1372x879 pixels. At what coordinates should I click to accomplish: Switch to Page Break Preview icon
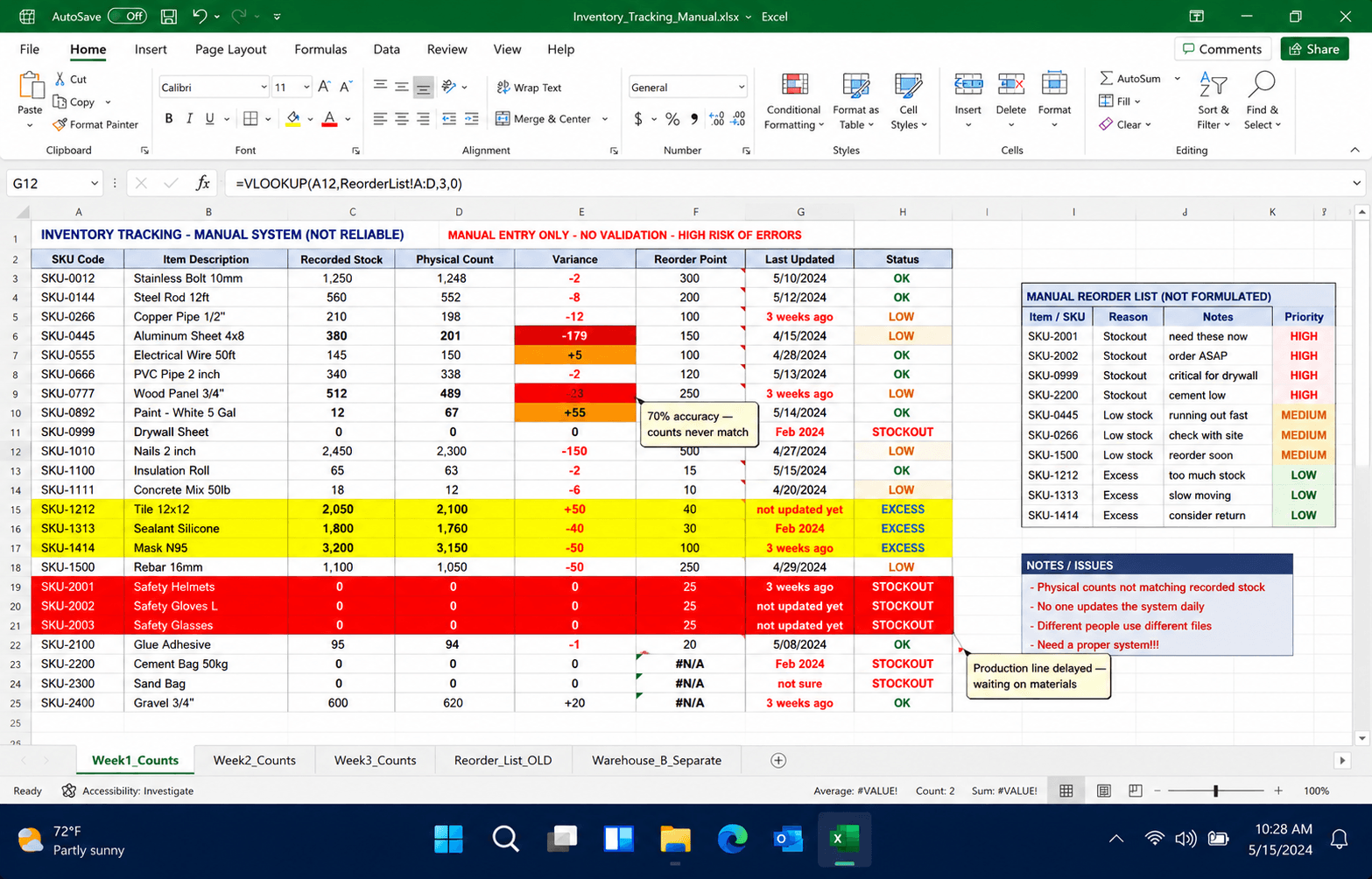(1136, 791)
